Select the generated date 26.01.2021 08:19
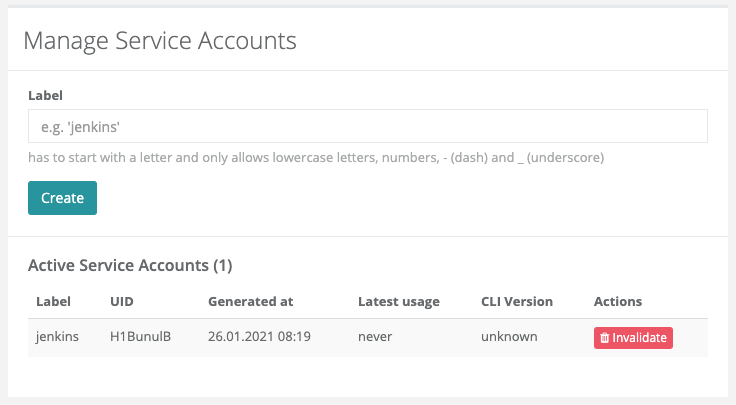736x405 pixels. click(259, 336)
